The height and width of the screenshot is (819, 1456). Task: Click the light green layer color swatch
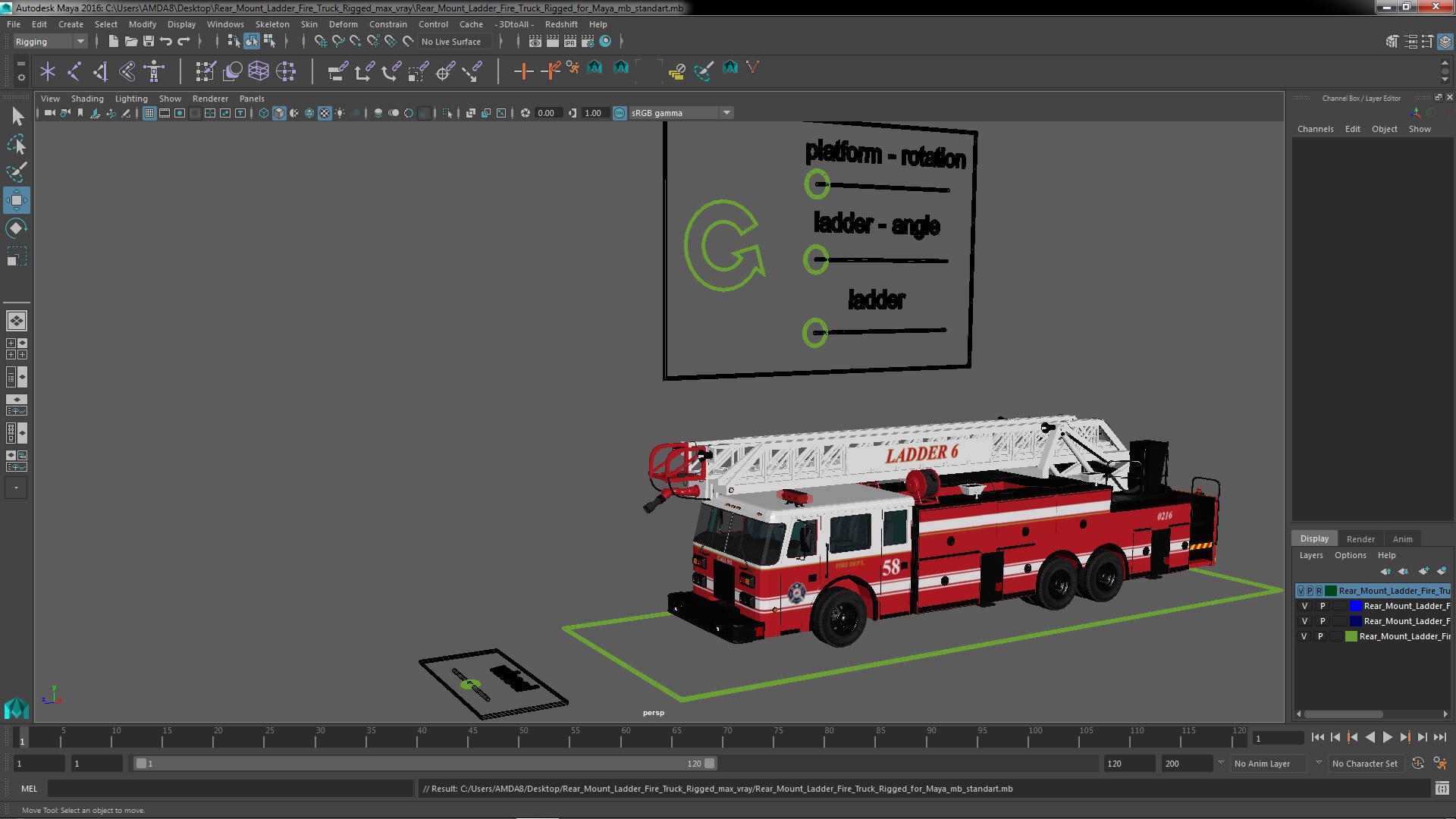(x=1351, y=636)
